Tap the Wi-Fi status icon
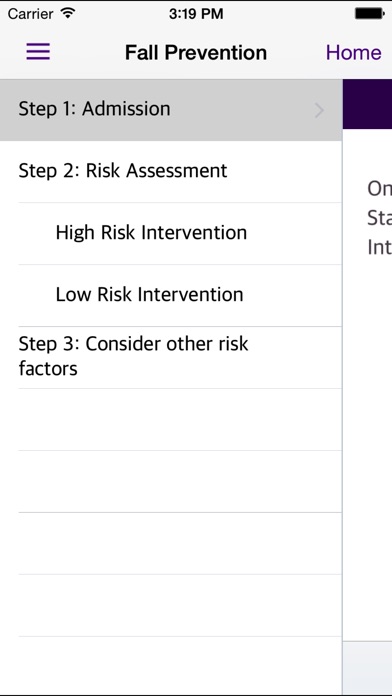392x696 pixels. click(x=68, y=13)
